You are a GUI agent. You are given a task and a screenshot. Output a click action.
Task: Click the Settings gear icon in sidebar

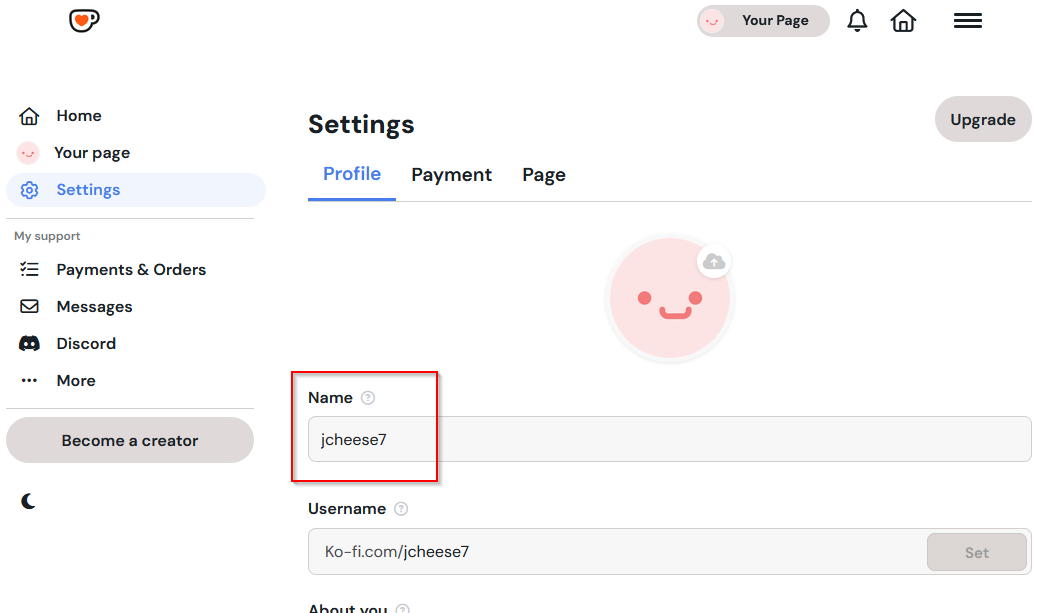[x=30, y=189]
